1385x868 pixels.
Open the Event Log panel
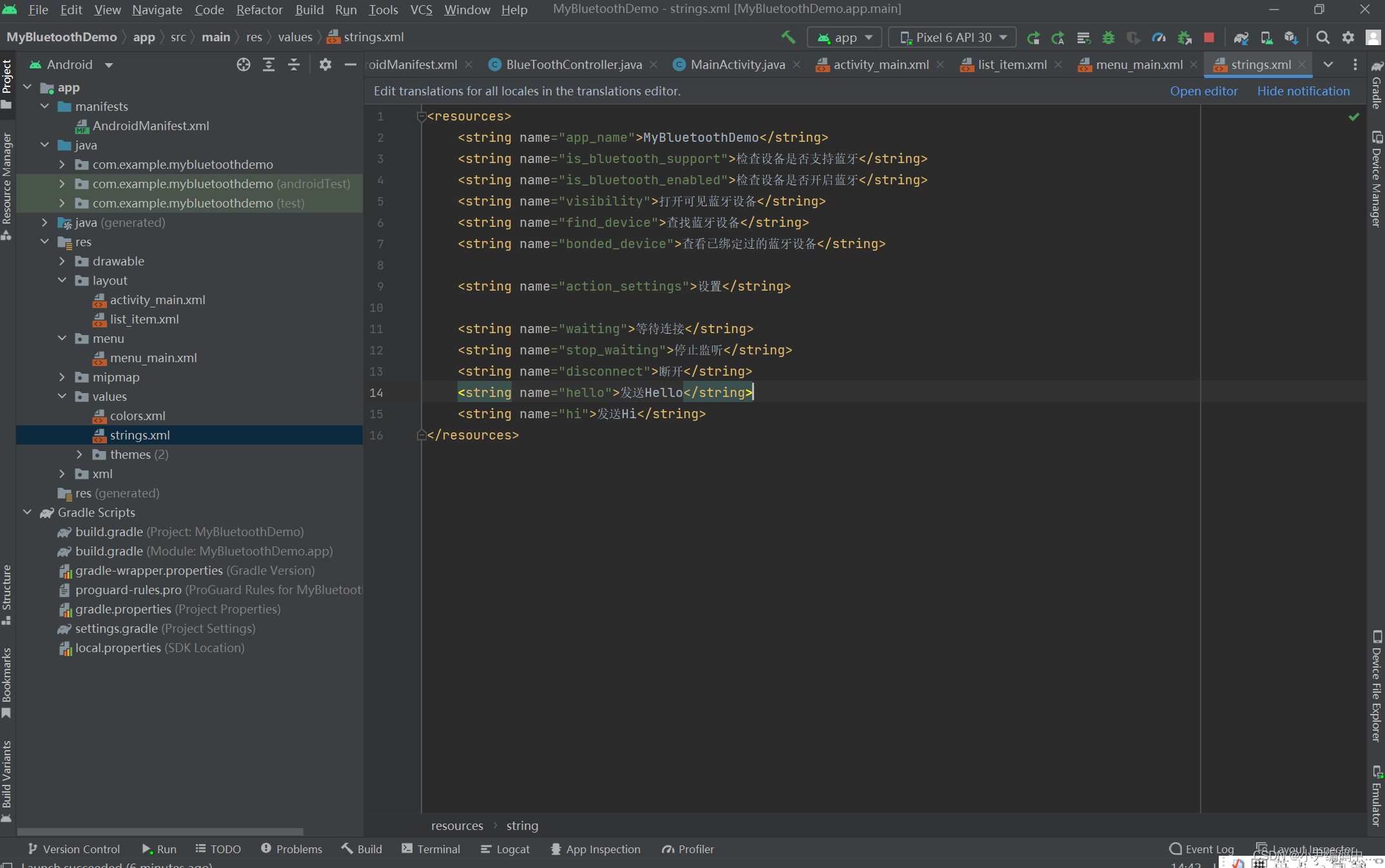(1201, 849)
